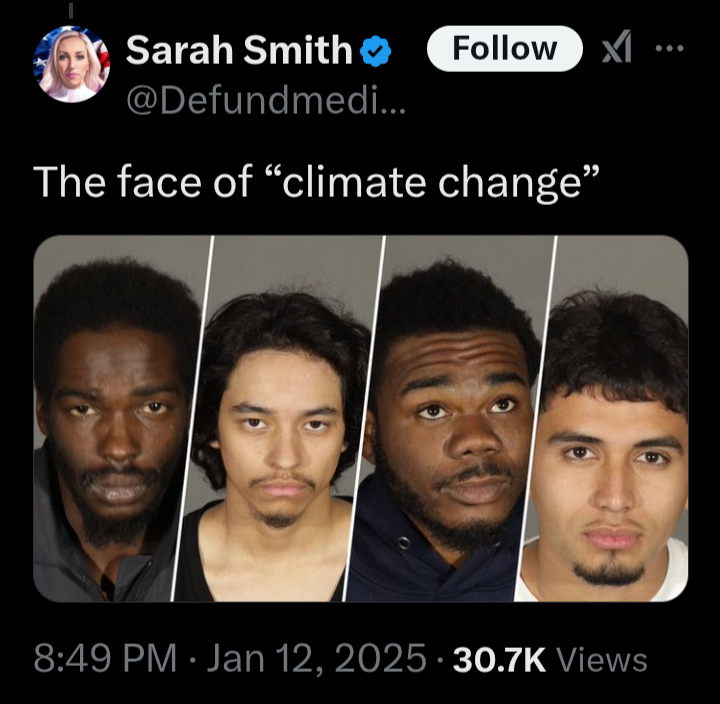Click the Jan 12, 2025 date
Viewport: 720px width, 704px height.
(317, 659)
